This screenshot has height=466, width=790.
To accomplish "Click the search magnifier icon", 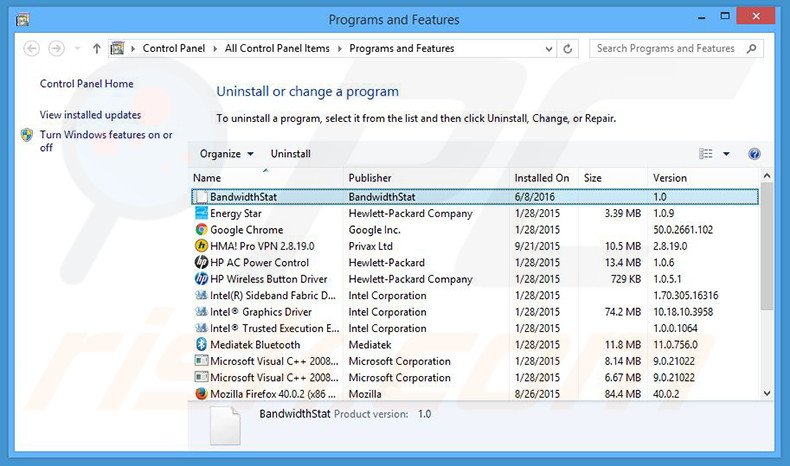I will (x=752, y=48).
